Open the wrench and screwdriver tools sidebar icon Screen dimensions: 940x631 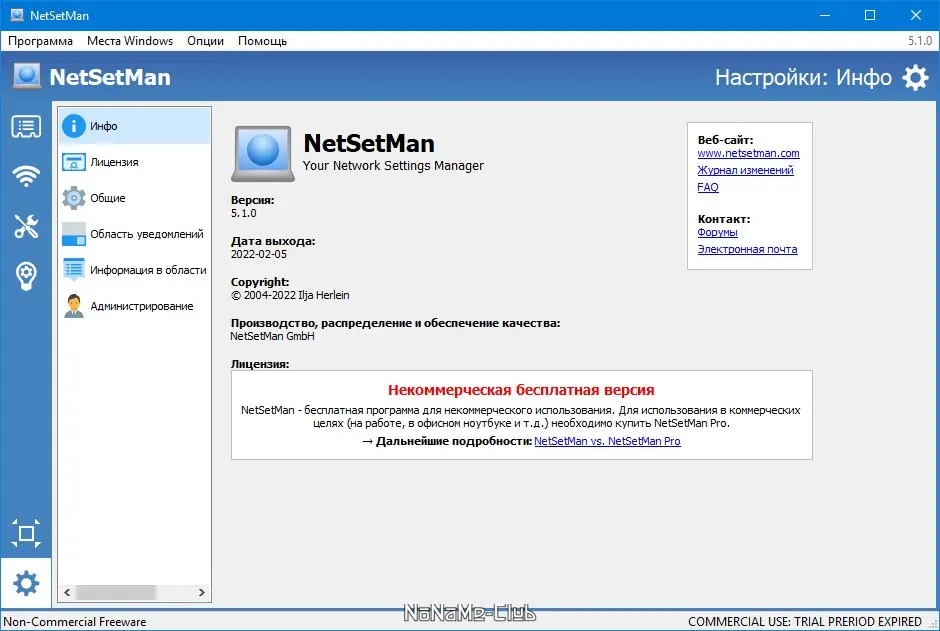click(x=26, y=226)
